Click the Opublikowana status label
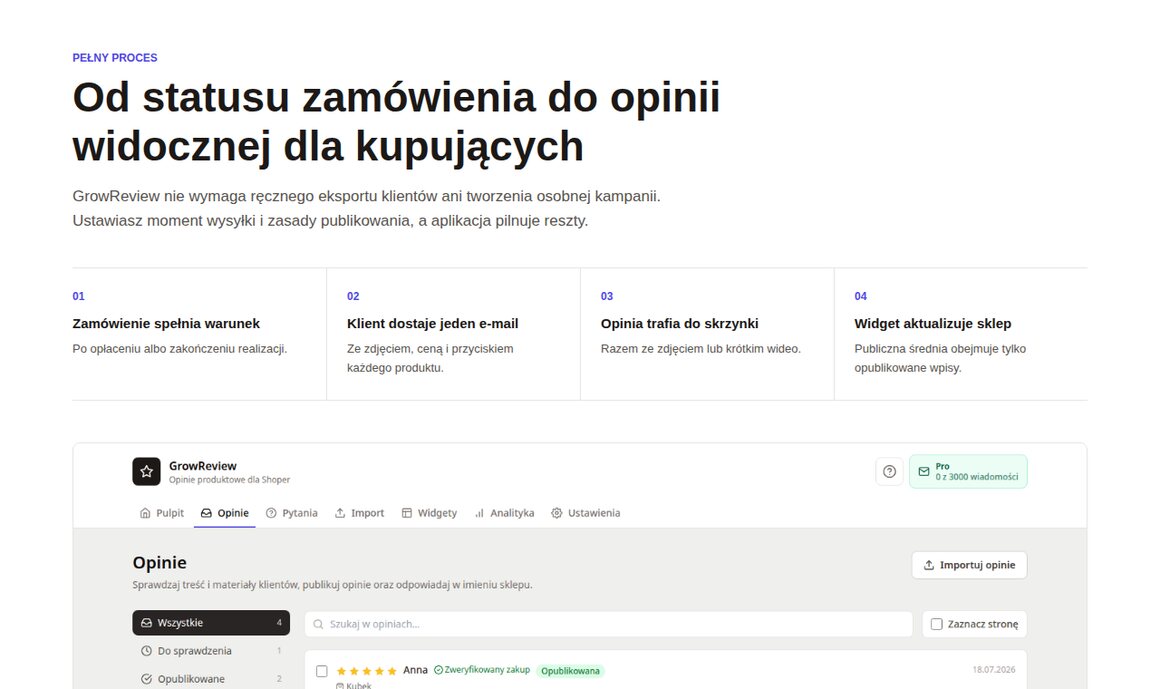1160x689 pixels. tap(570, 671)
